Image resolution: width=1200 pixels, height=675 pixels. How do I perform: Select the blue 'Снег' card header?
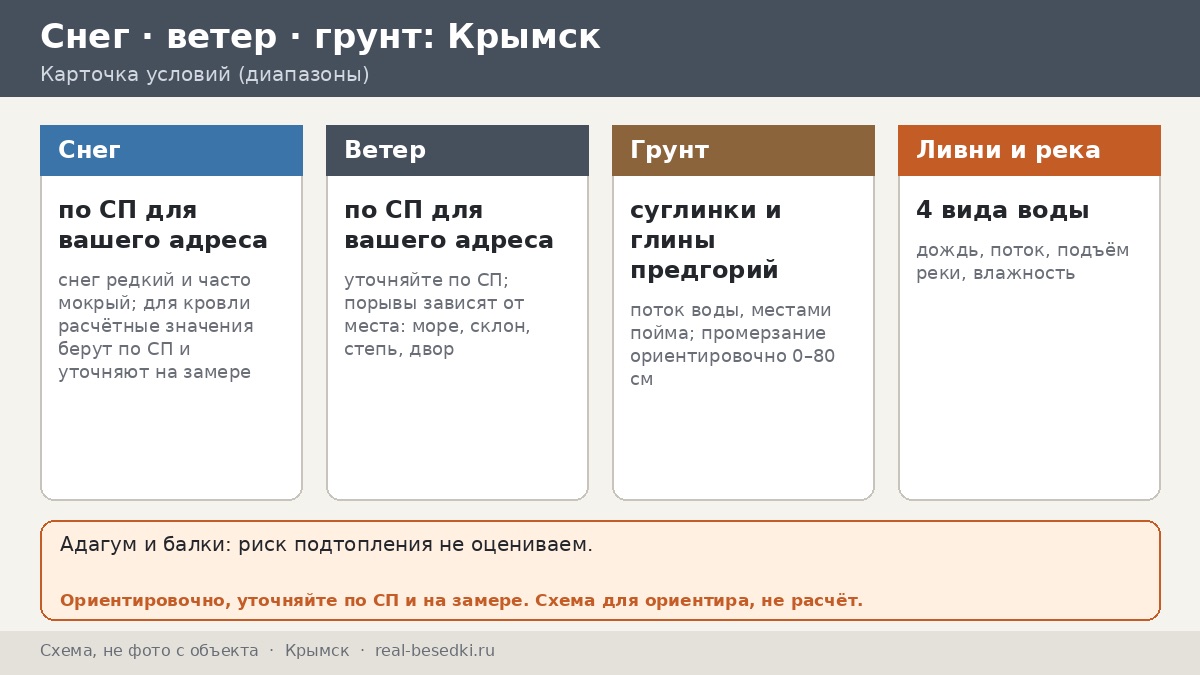click(171, 150)
